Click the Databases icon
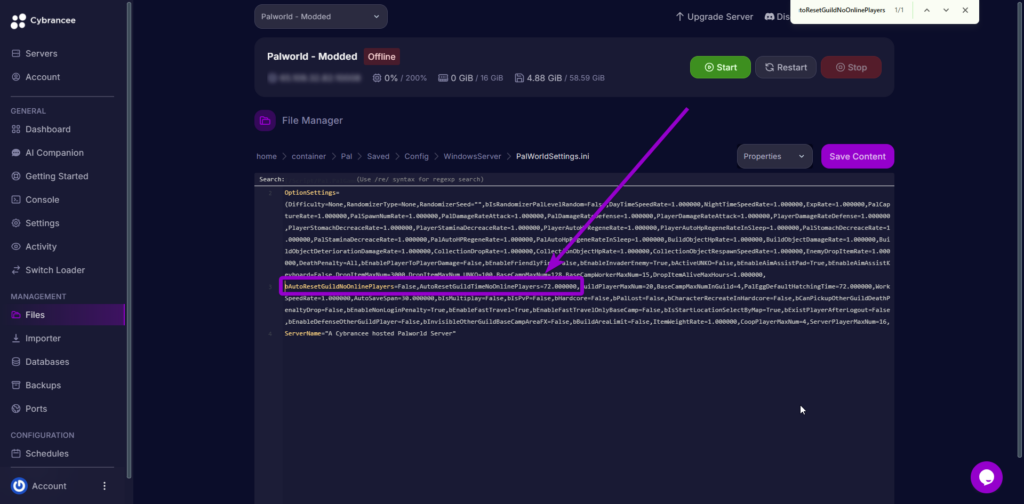 pyautogui.click(x=16, y=362)
